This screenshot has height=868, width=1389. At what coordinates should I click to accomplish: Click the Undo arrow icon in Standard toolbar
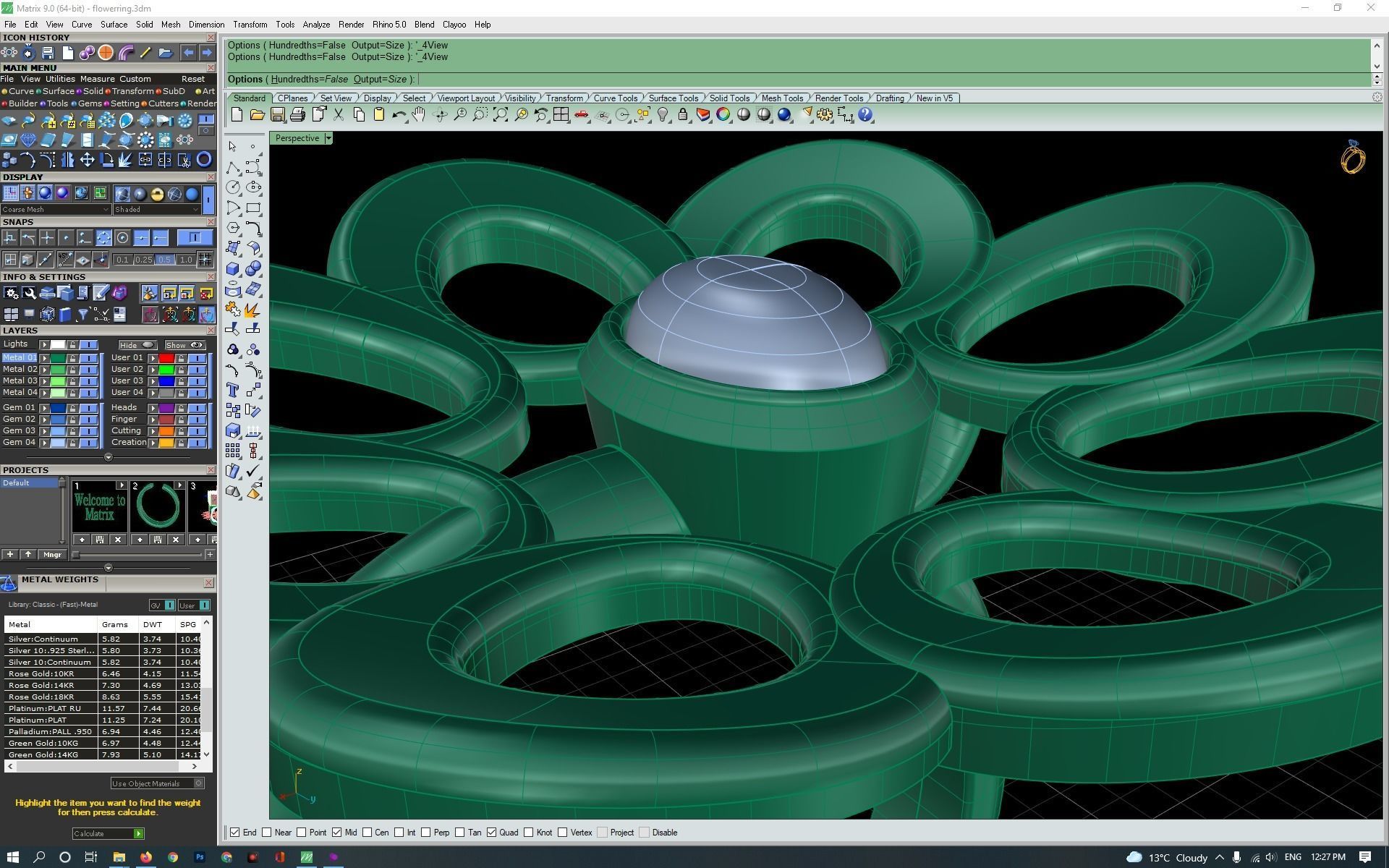point(399,115)
